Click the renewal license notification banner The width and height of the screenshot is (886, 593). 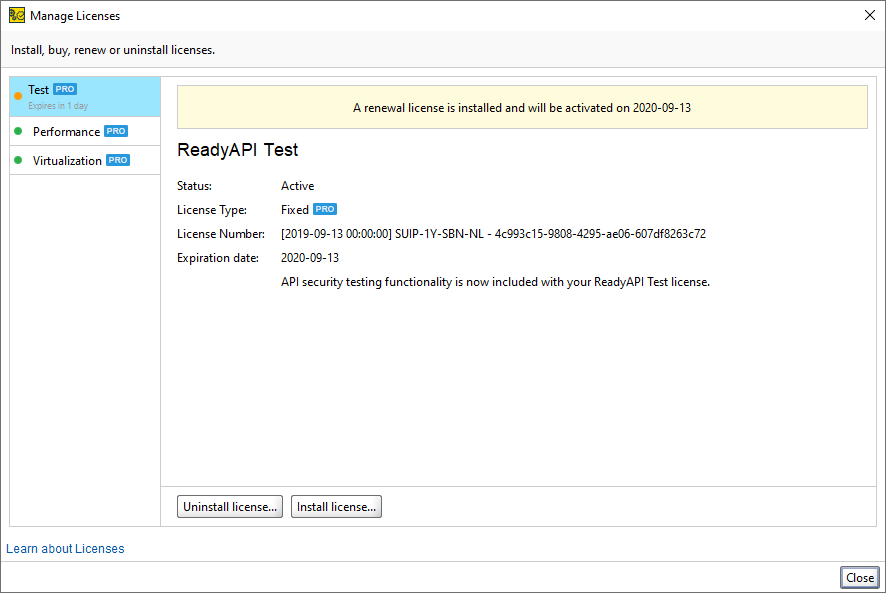(x=522, y=107)
